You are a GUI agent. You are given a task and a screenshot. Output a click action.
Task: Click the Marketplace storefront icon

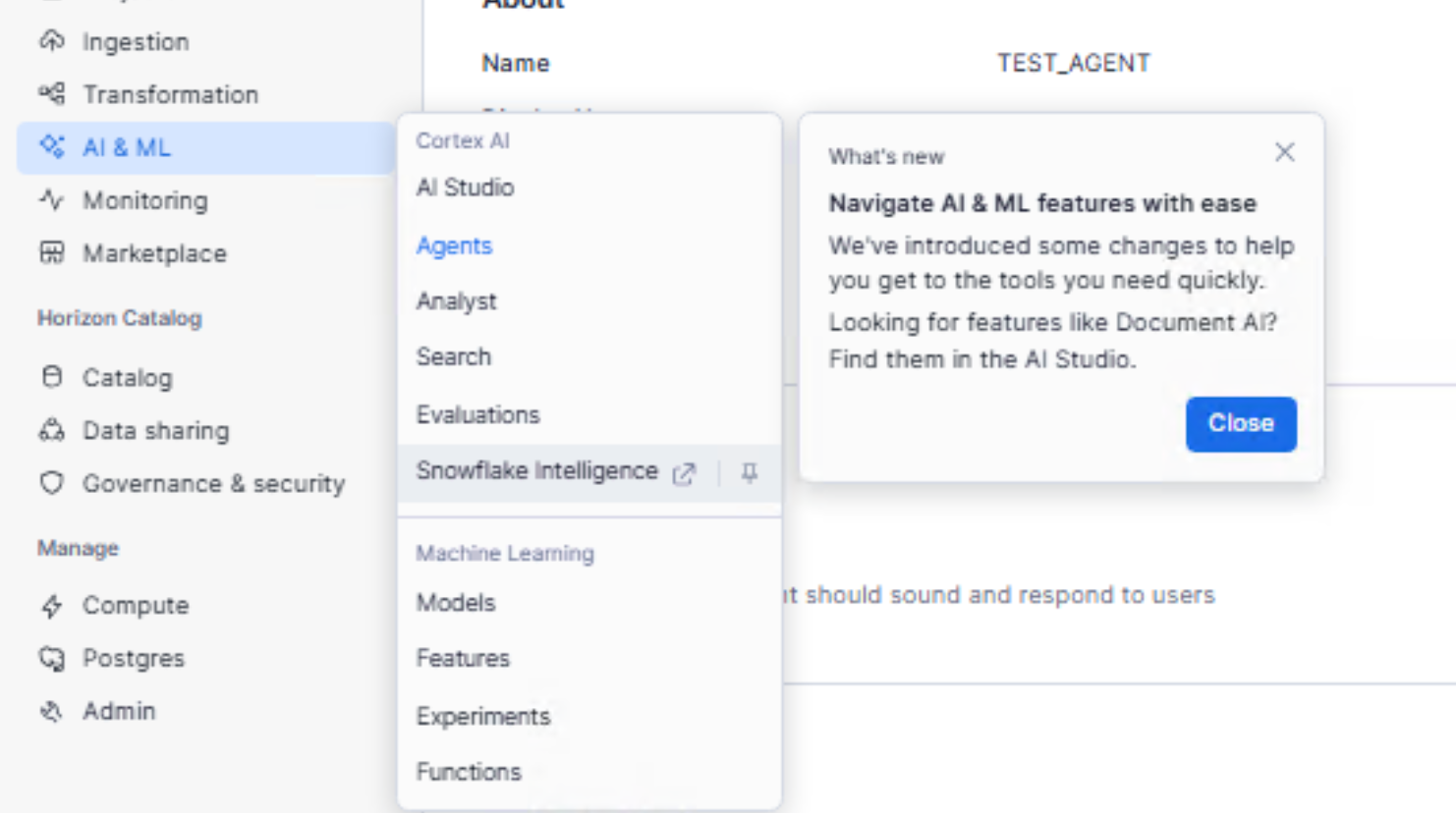(52, 253)
